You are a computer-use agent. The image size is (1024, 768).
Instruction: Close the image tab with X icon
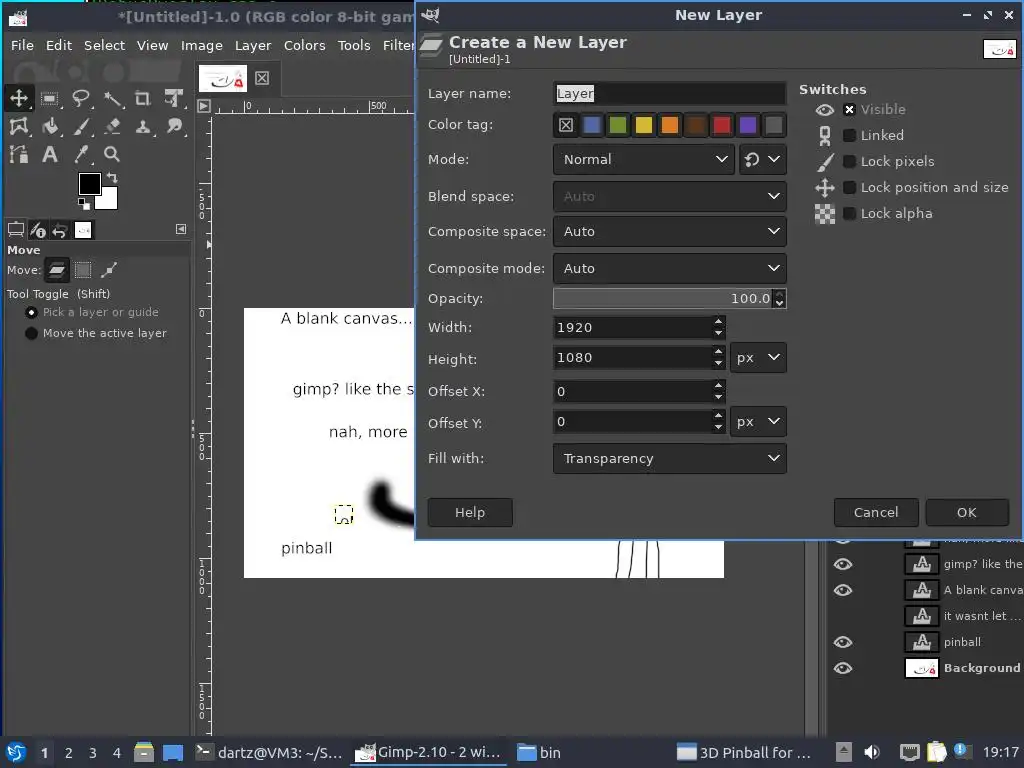tap(262, 78)
